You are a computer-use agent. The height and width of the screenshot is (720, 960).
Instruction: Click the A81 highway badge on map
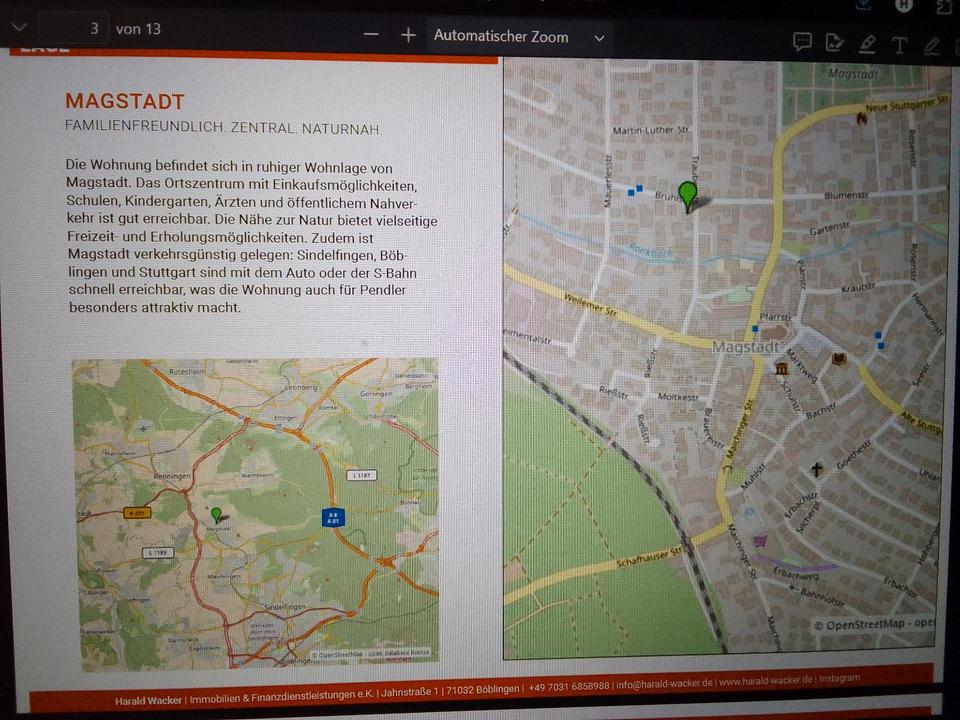coord(333,517)
